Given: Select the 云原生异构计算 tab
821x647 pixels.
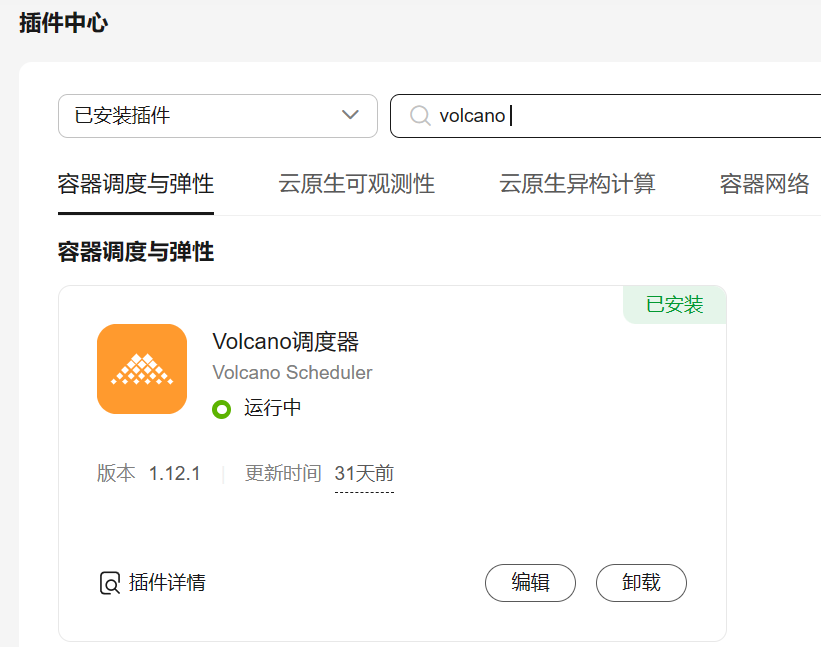Looking at the screenshot, I should pos(578,184).
